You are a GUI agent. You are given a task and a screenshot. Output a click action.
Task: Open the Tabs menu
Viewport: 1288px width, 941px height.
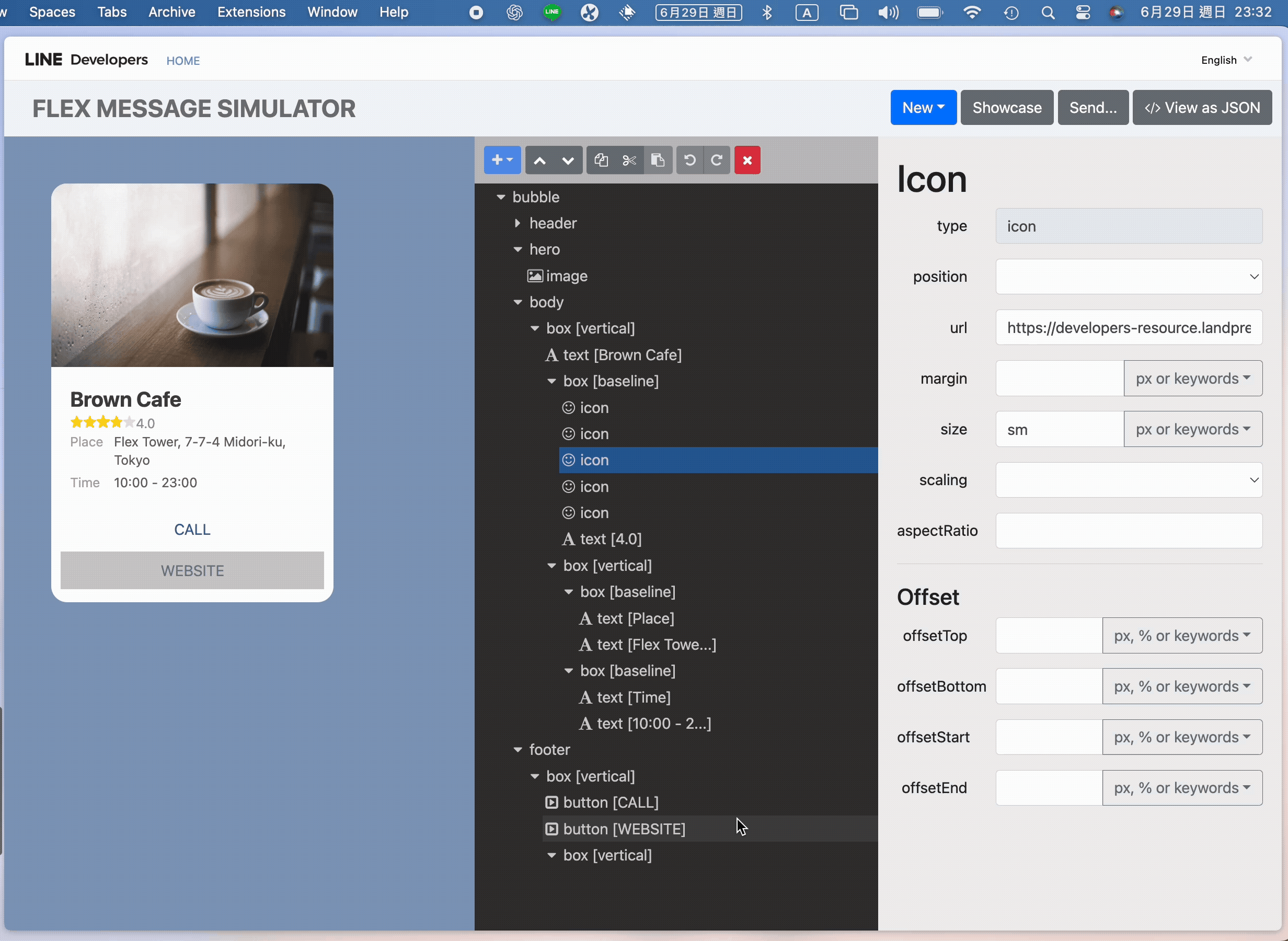[112, 12]
